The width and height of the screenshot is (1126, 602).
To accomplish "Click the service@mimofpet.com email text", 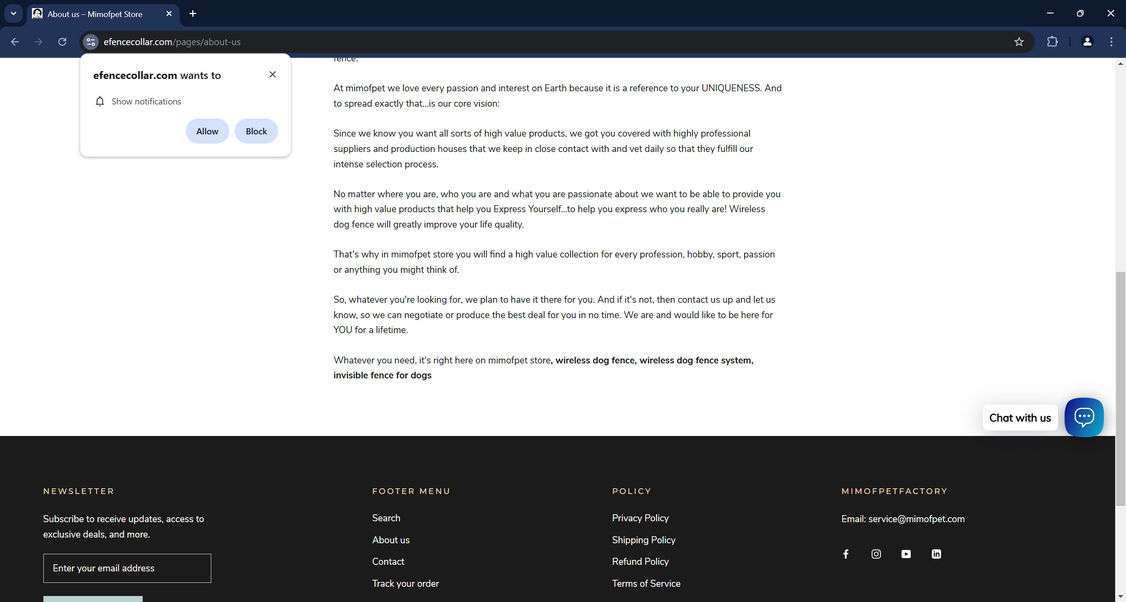I will pyautogui.click(x=916, y=519).
